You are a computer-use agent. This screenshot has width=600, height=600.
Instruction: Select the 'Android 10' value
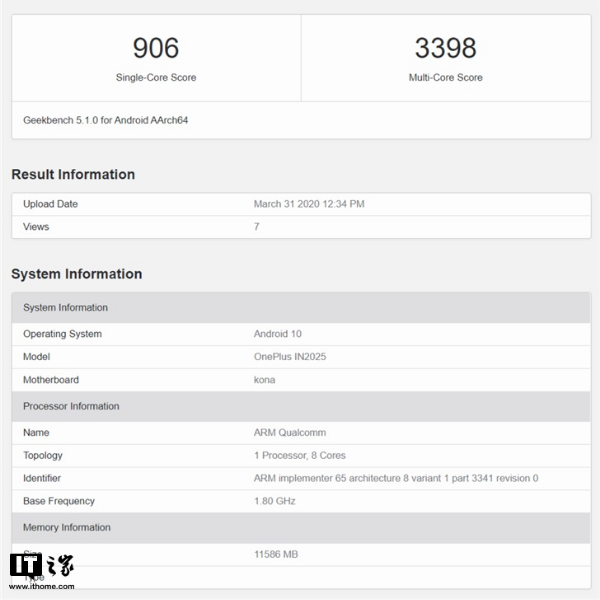coord(277,334)
